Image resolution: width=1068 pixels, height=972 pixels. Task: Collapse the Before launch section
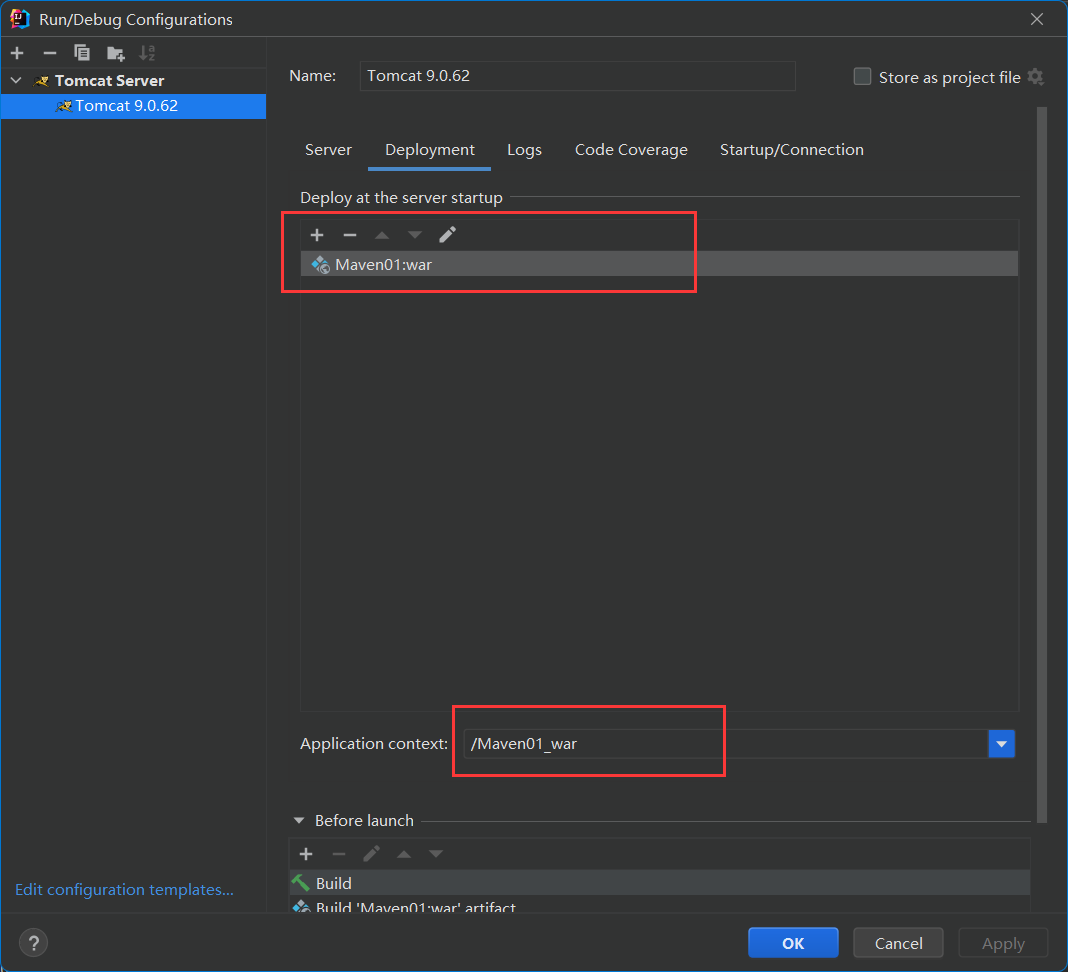[x=298, y=821]
